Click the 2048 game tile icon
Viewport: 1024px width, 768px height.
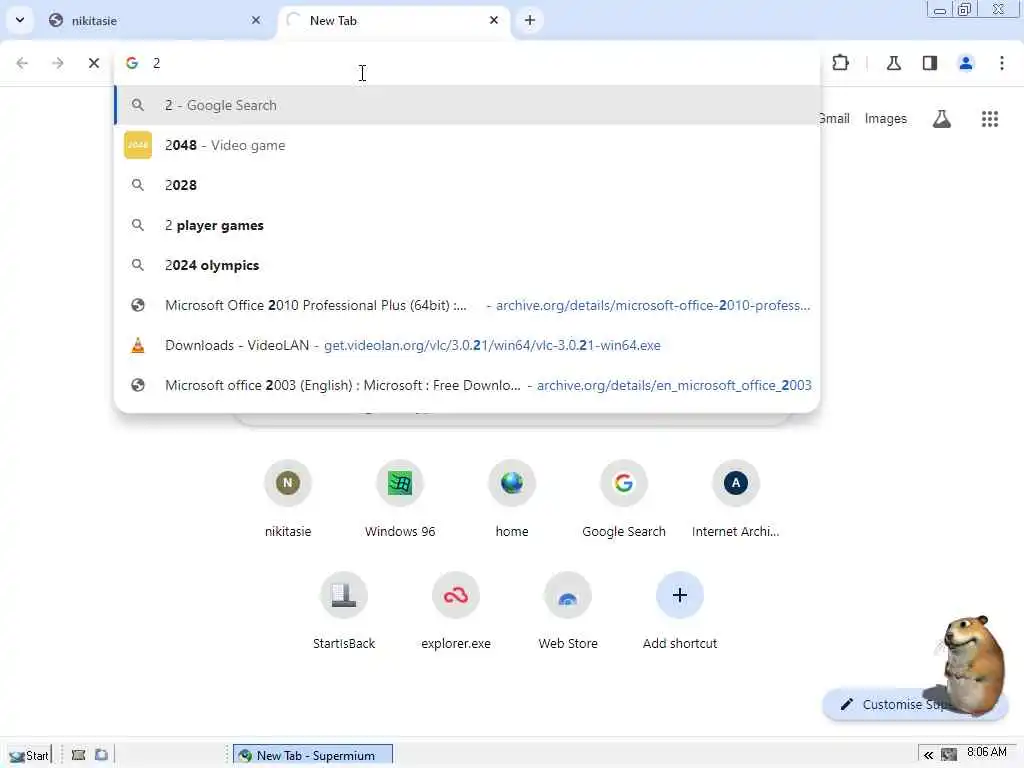138,145
